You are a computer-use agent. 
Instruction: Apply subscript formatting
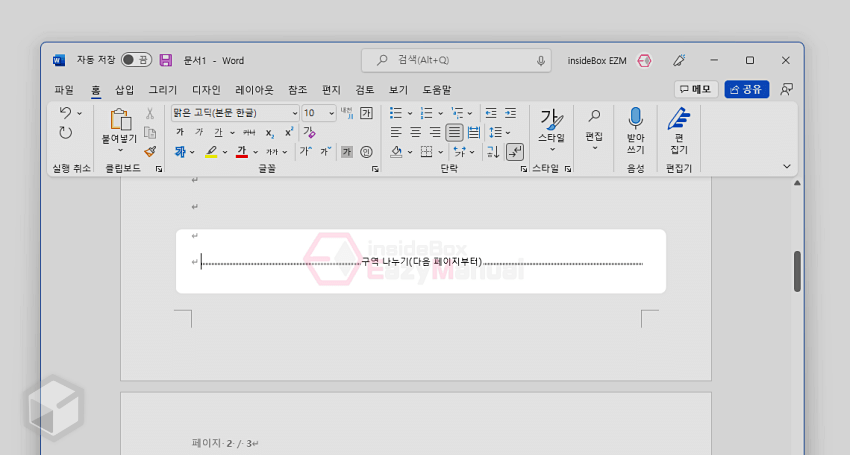pos(270,133)
